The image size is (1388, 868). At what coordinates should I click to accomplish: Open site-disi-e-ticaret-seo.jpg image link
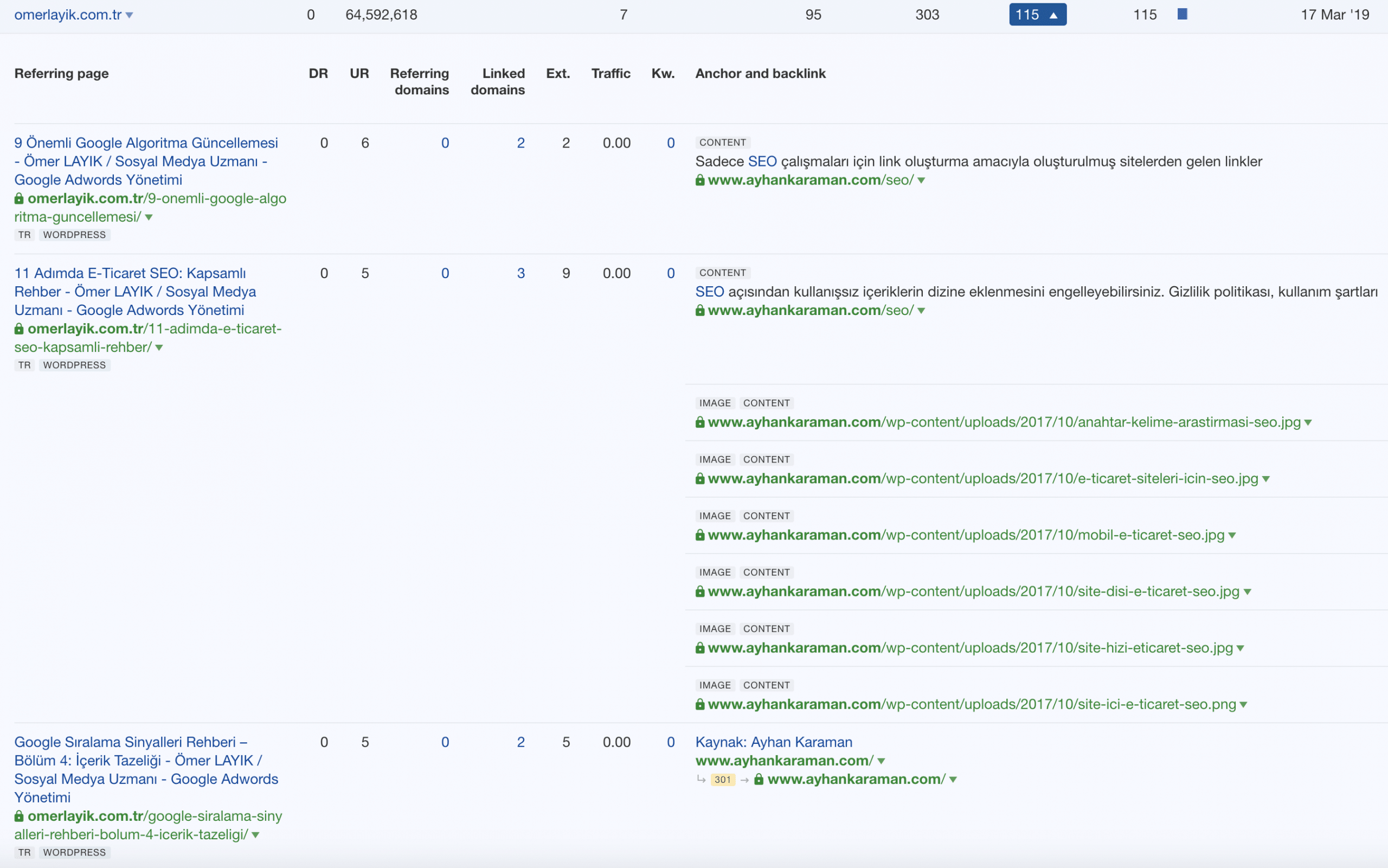pos(974,591)
